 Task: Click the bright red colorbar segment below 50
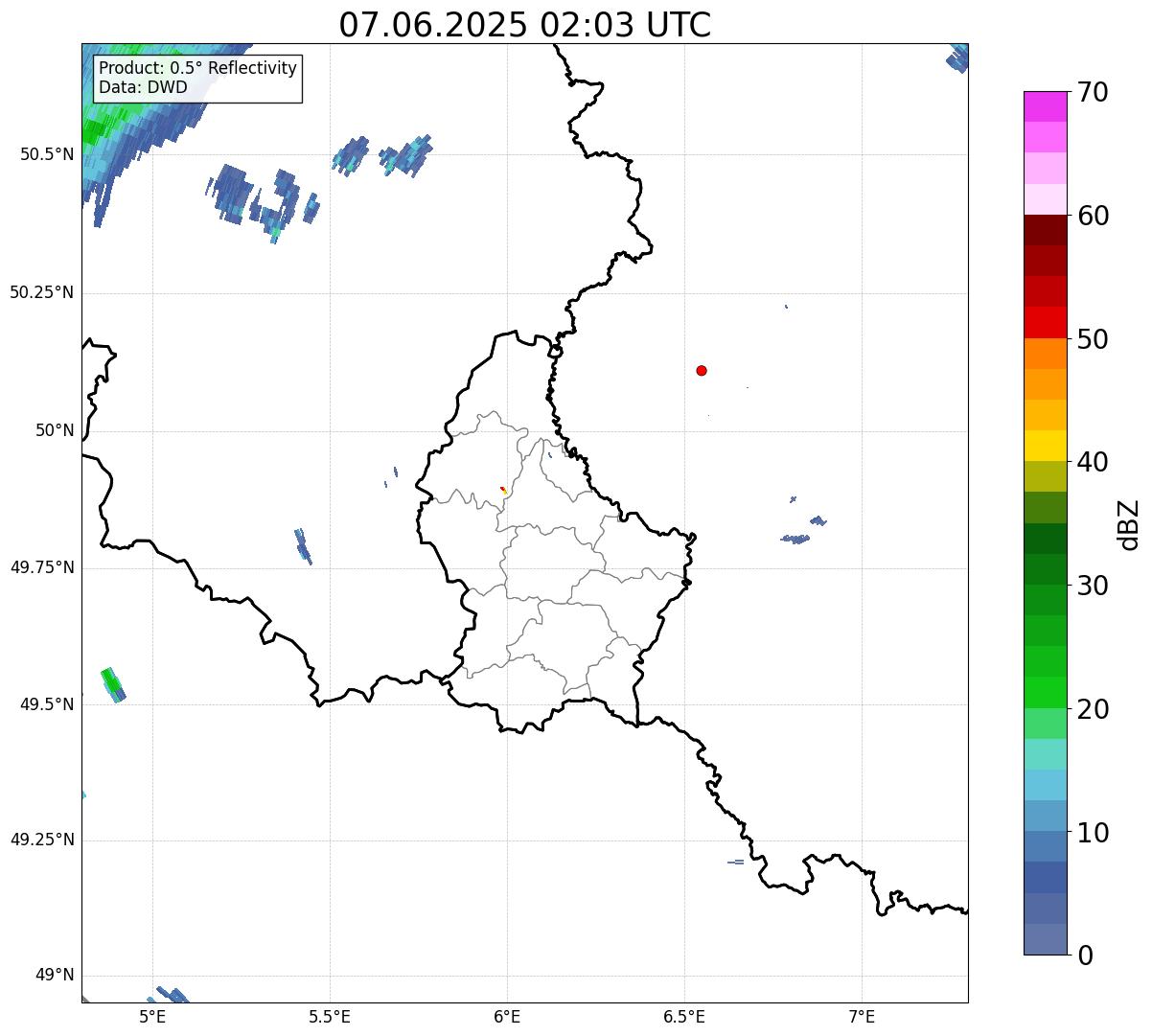[1045, 323]
